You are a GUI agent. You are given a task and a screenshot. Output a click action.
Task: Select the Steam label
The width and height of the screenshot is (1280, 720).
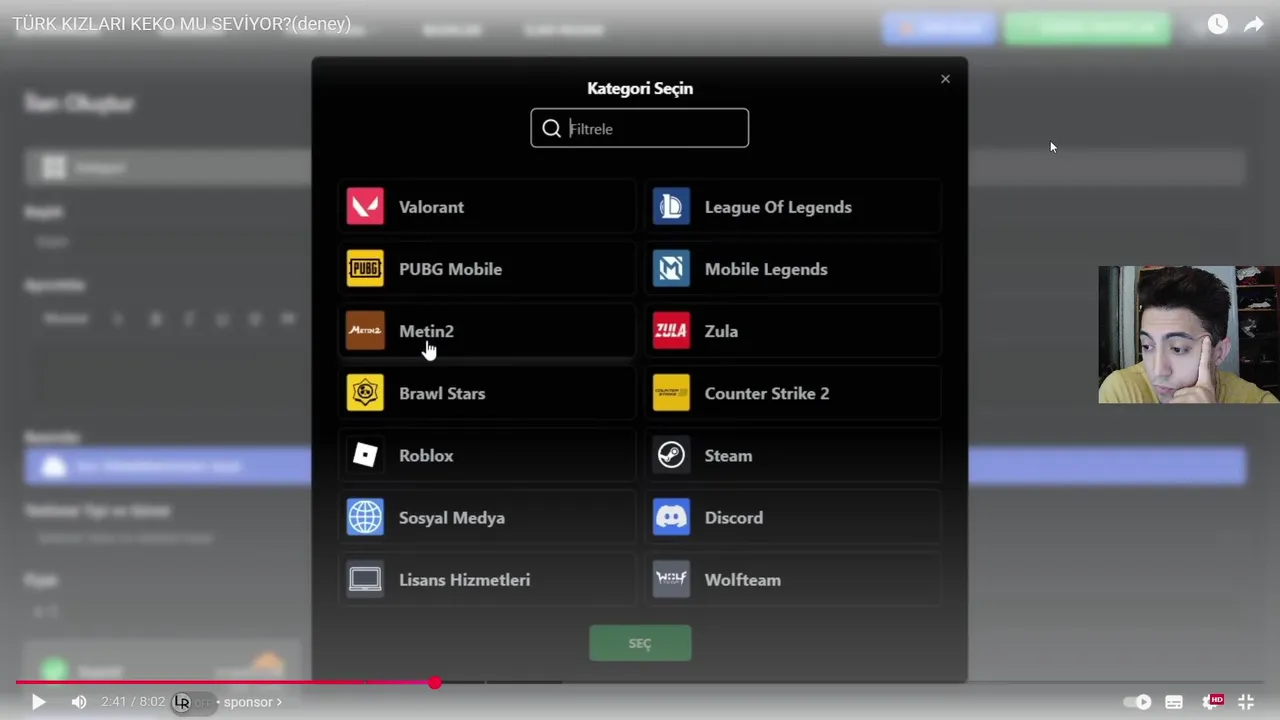pos(728,455)
